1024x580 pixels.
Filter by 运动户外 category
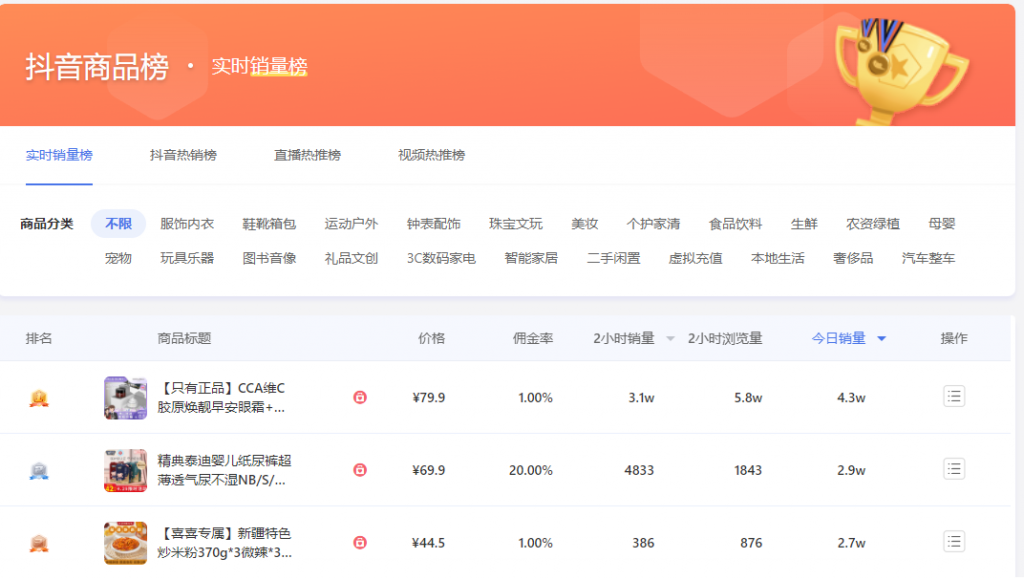point(351,224)
